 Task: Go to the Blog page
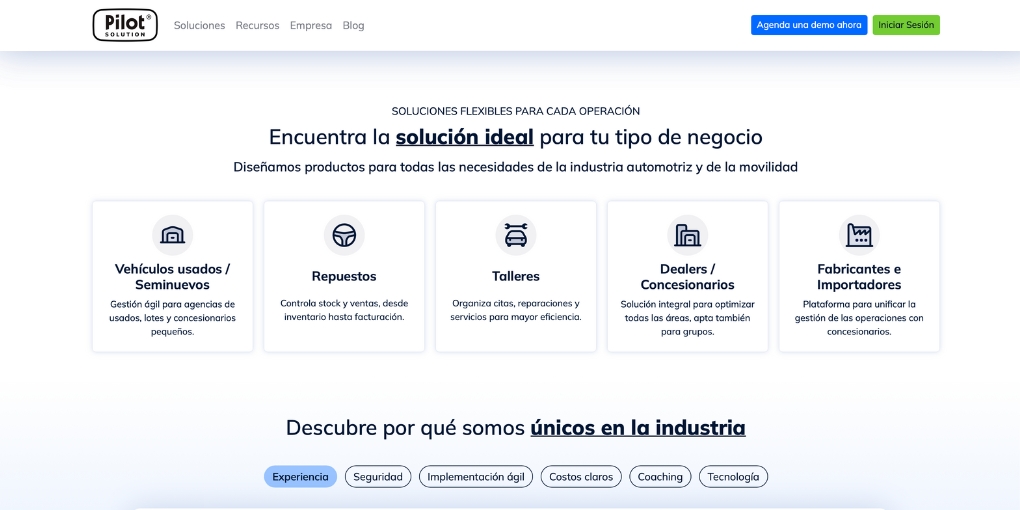coord(353,25)
